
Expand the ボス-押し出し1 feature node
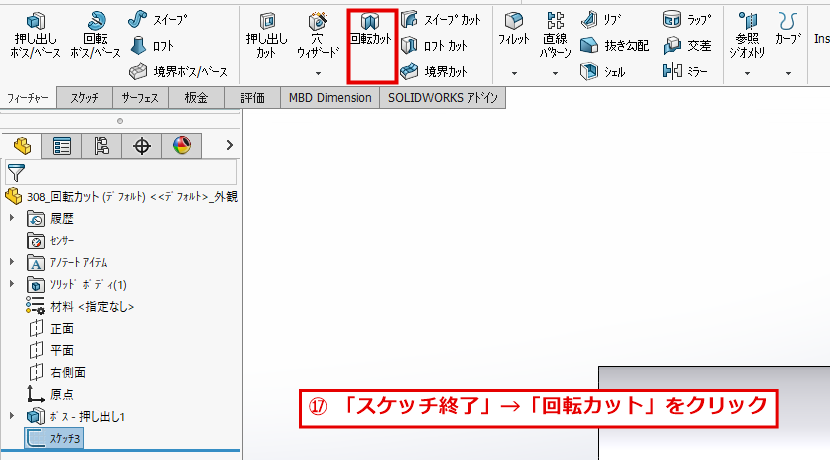(12, 416)
